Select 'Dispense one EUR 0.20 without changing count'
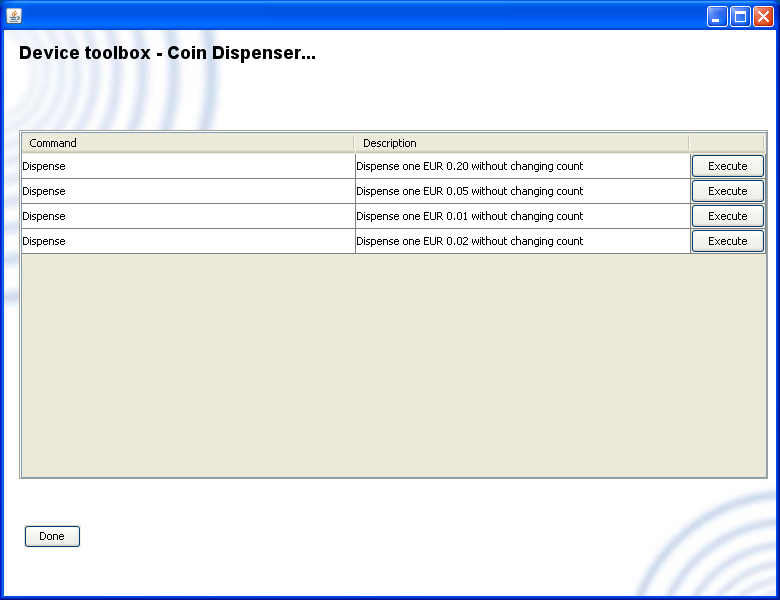Screen dimensions: 780x600 coord(523,166)
